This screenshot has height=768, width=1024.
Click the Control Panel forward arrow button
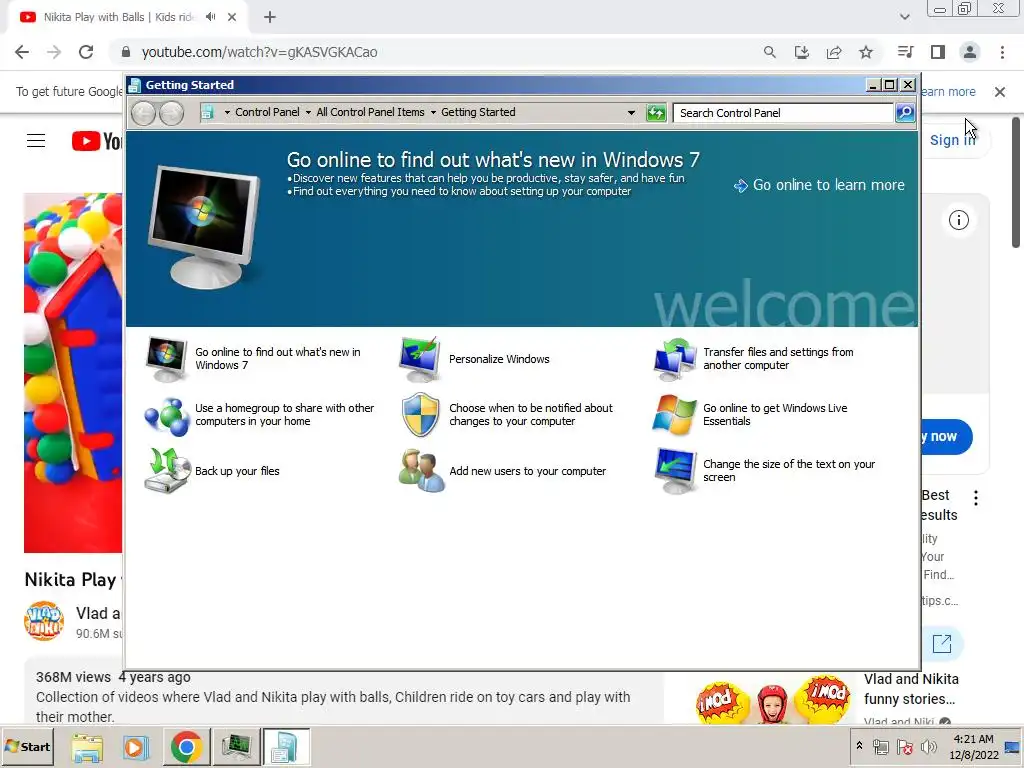coord(172,114)
